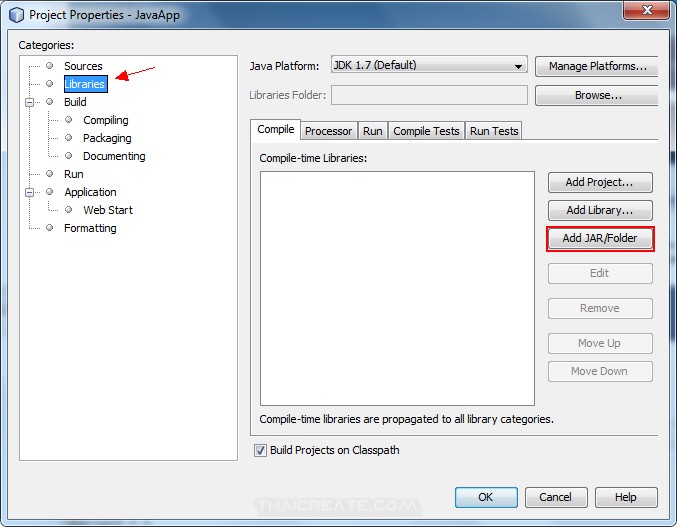Click the bullet icon beside Packaging
The image size is (677, 527).
(68, 138)
